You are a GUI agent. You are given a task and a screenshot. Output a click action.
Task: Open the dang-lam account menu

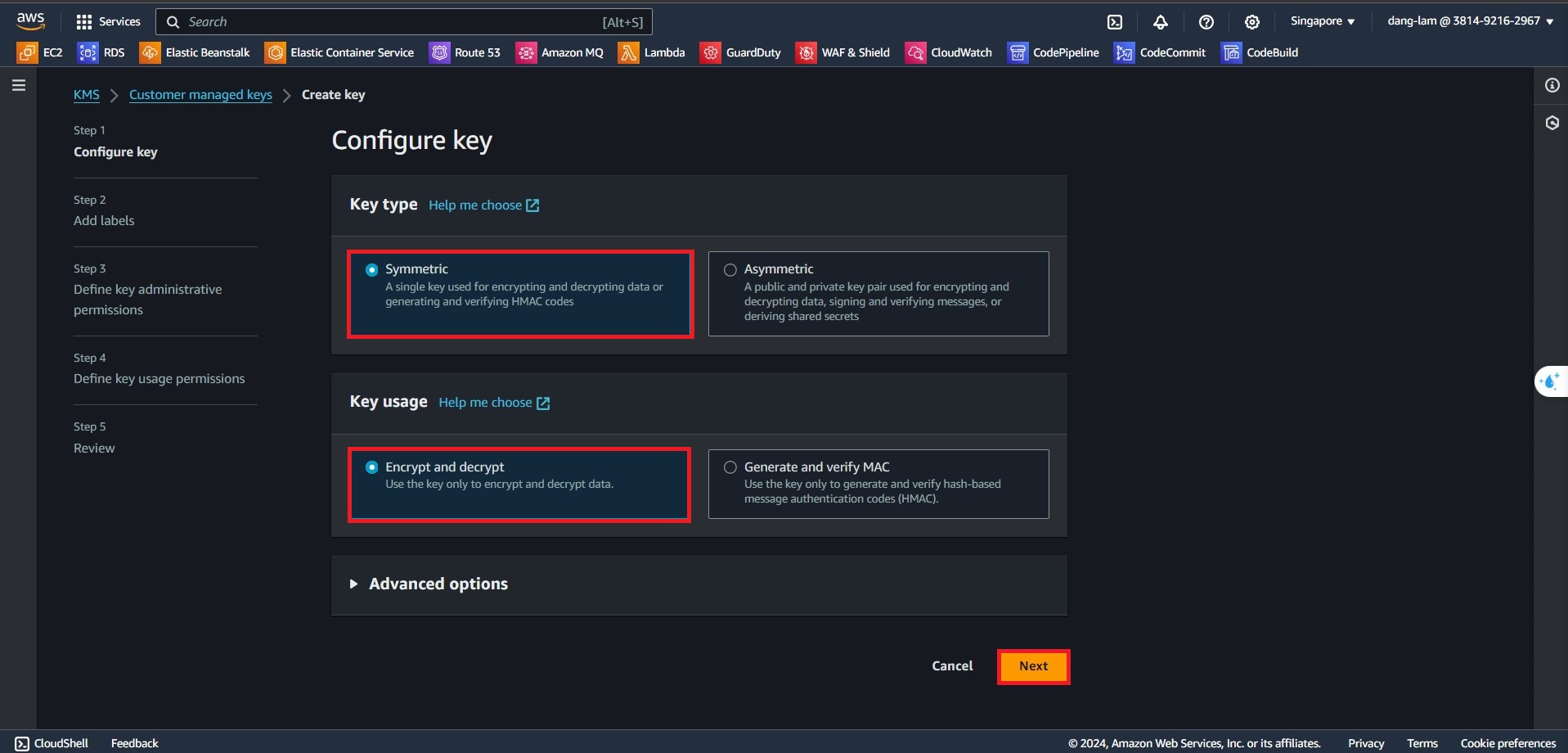tap(1470, 21)
